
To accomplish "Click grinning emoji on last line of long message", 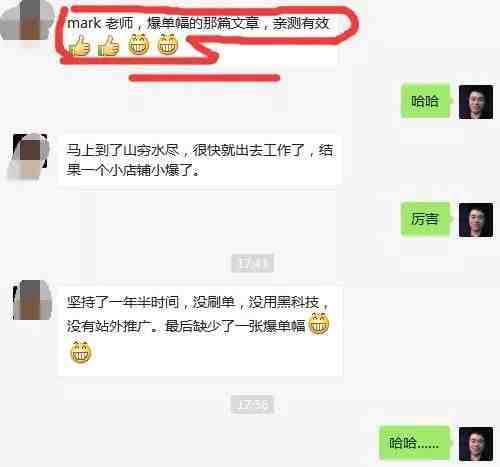I will [81, 352].
